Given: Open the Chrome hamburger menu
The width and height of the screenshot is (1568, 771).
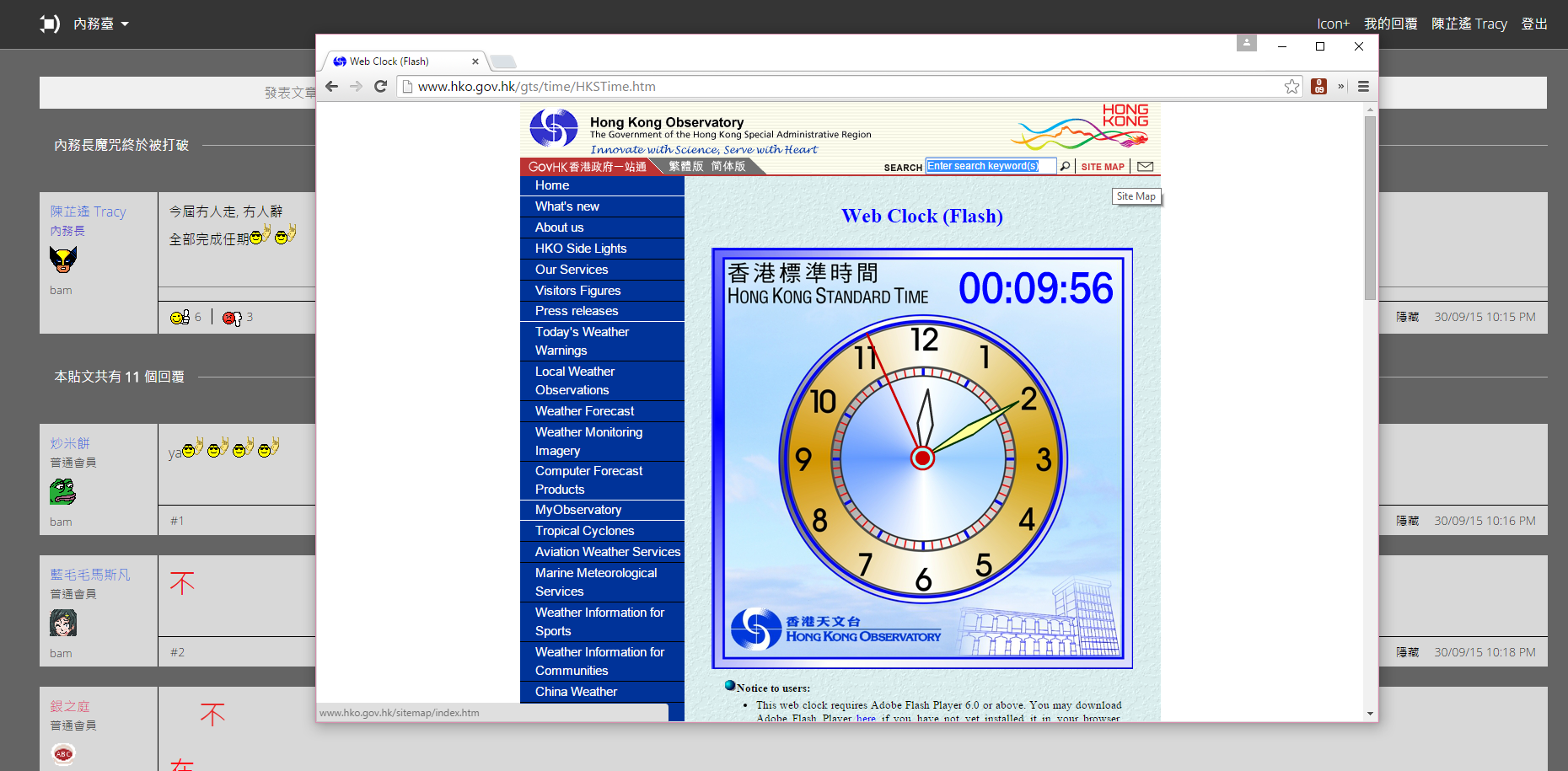Looking at the screenshot, I should coord(1363,87).
